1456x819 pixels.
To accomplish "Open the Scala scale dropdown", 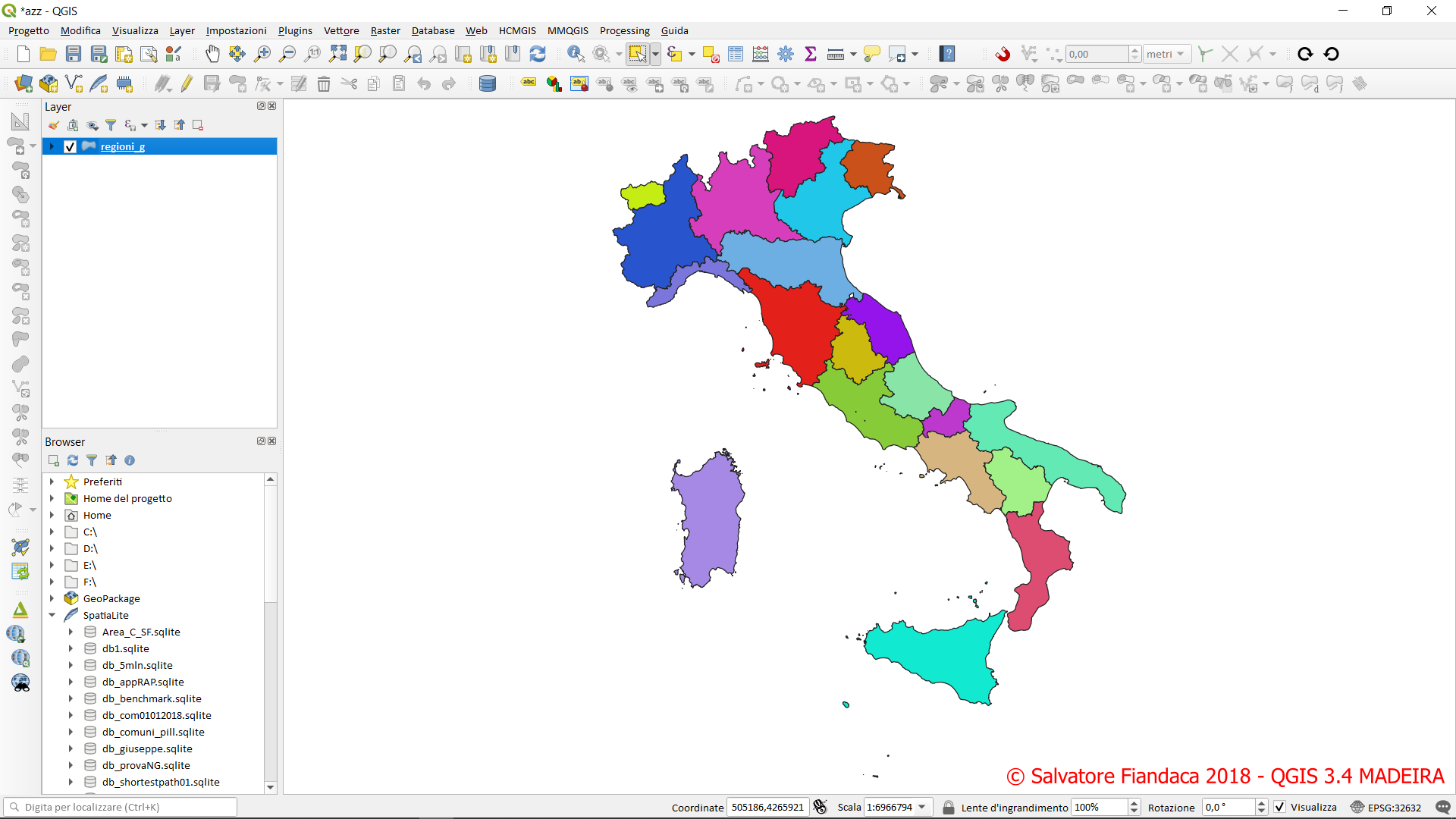I will click(x=922, y=807).
